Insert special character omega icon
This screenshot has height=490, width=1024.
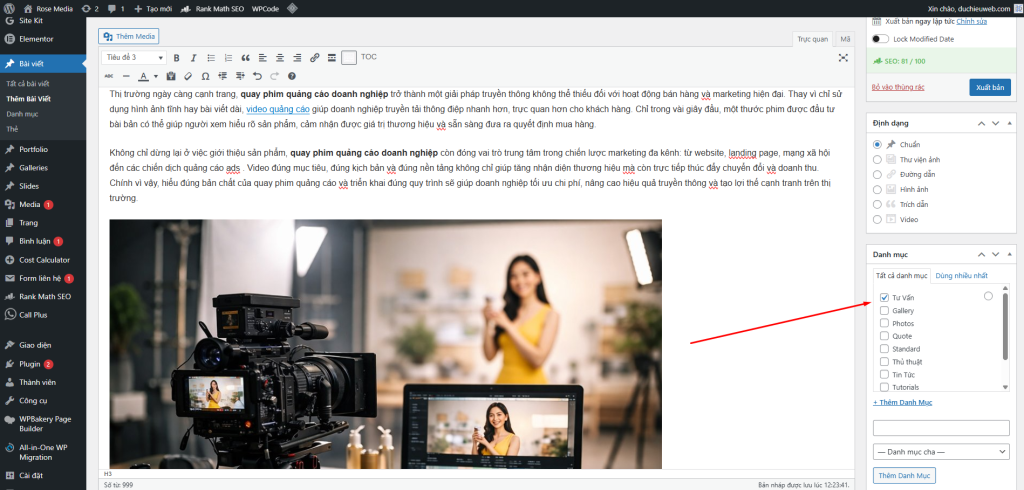(206, 76)
